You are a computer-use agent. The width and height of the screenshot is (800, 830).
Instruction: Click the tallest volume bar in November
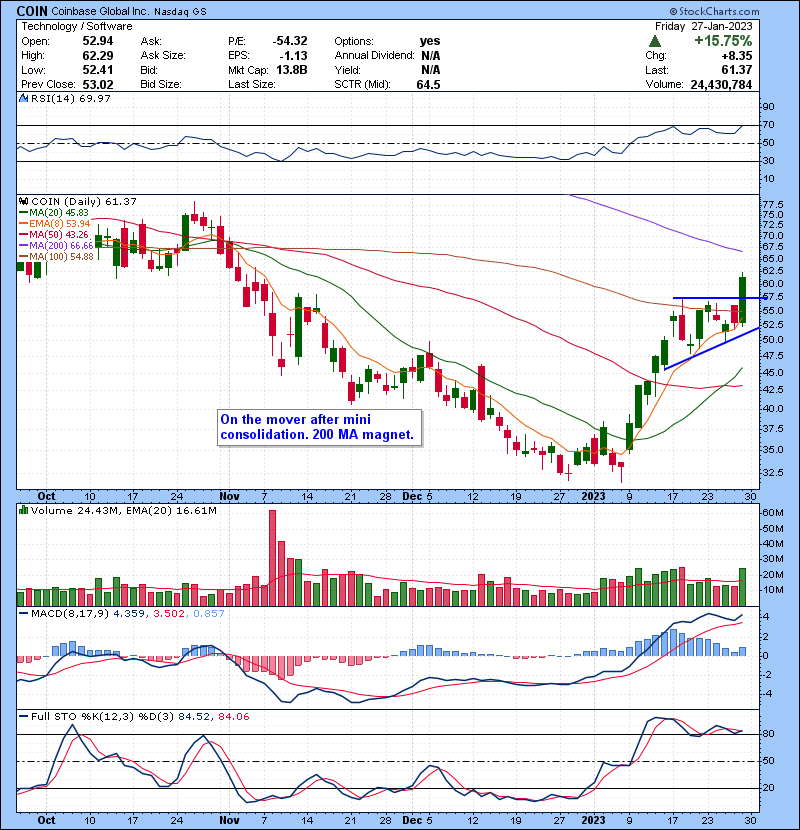pyautogui.click(x=273, y=558)
